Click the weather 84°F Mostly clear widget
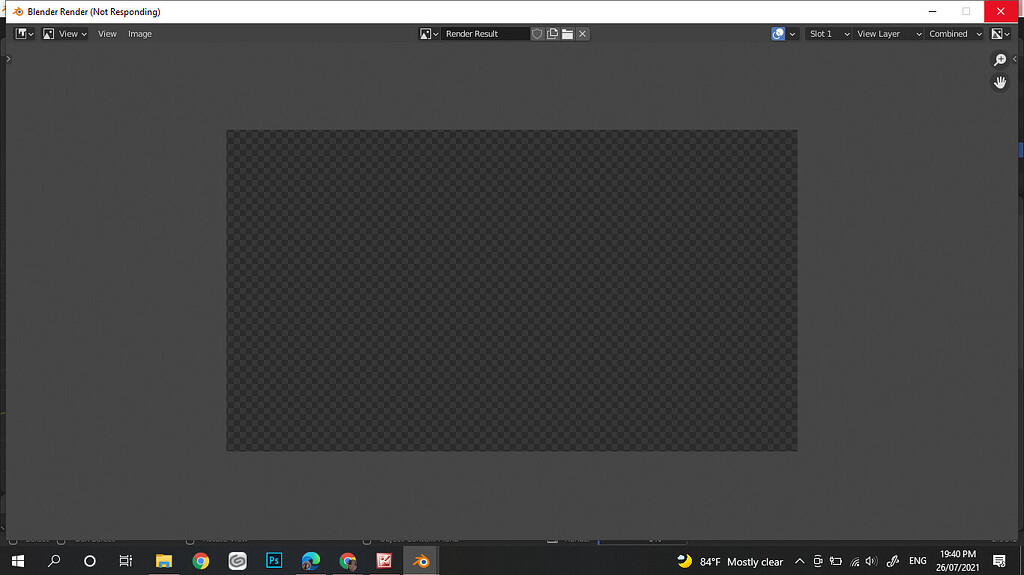Screen dimensions: 1024x575 [730, 561]
